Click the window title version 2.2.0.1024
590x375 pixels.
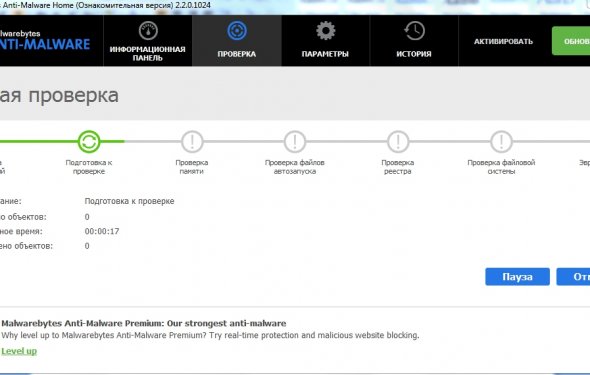(x=193, y=5)
